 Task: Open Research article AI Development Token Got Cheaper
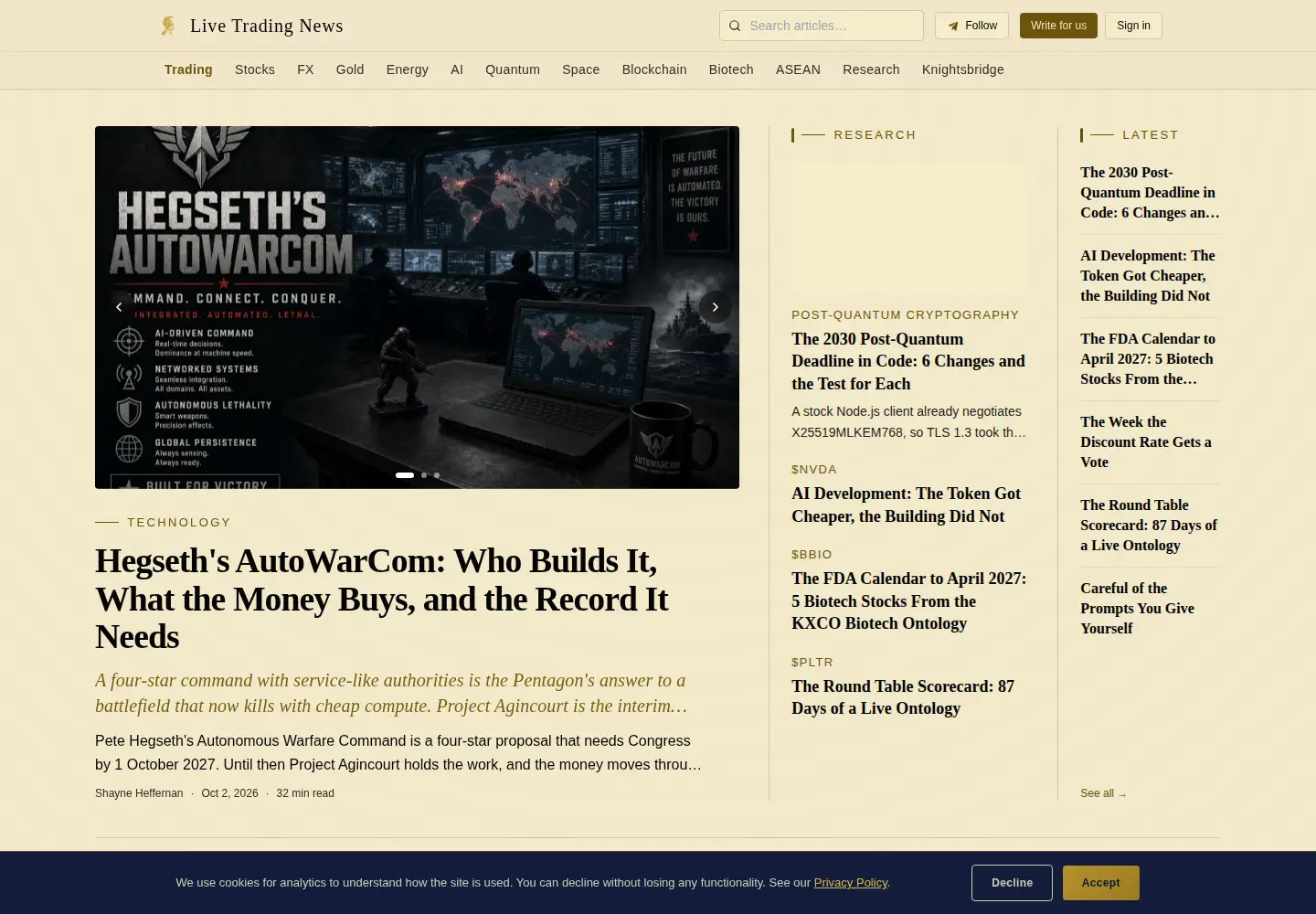click(x=907, y=505)
